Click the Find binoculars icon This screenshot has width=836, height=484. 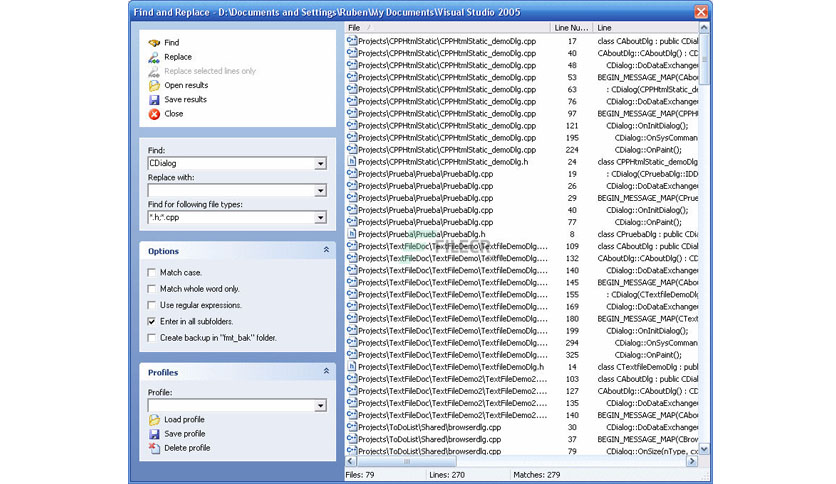tap(154, 43)
